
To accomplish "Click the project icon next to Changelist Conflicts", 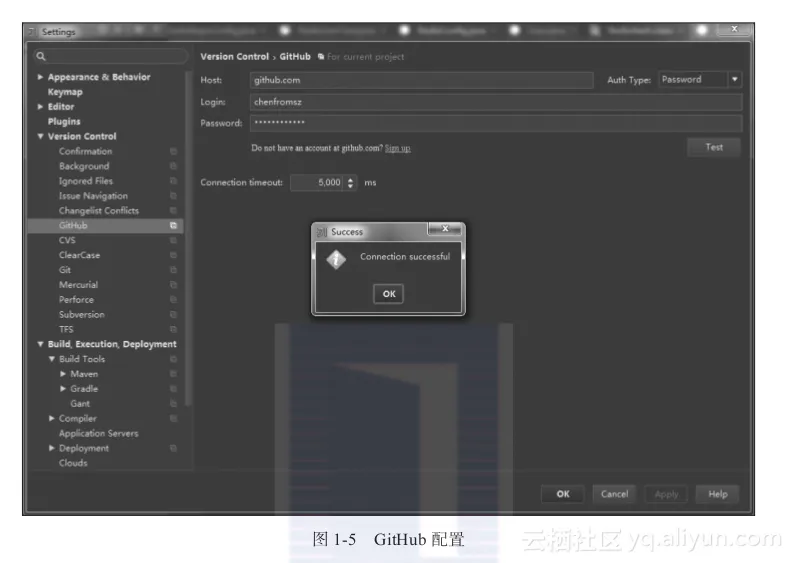I will point(173,210).
